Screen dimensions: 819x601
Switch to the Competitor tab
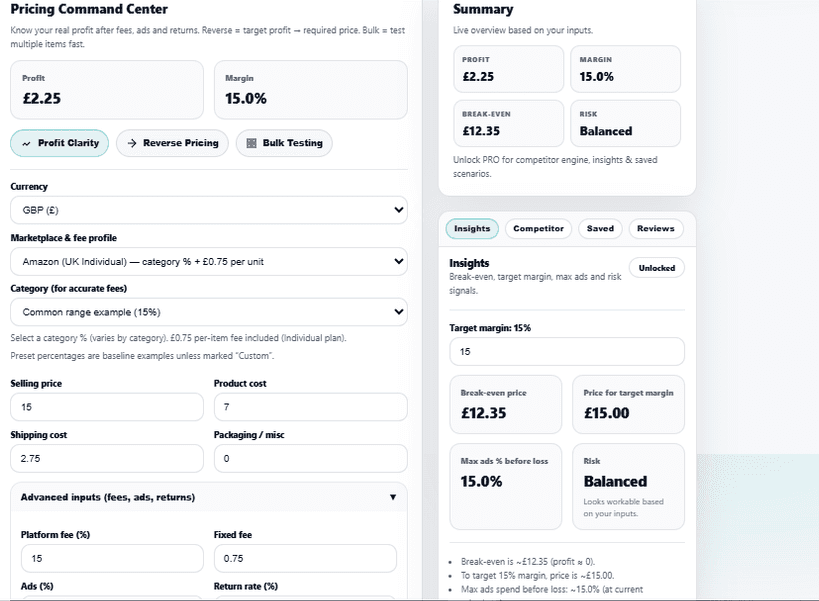539,228
